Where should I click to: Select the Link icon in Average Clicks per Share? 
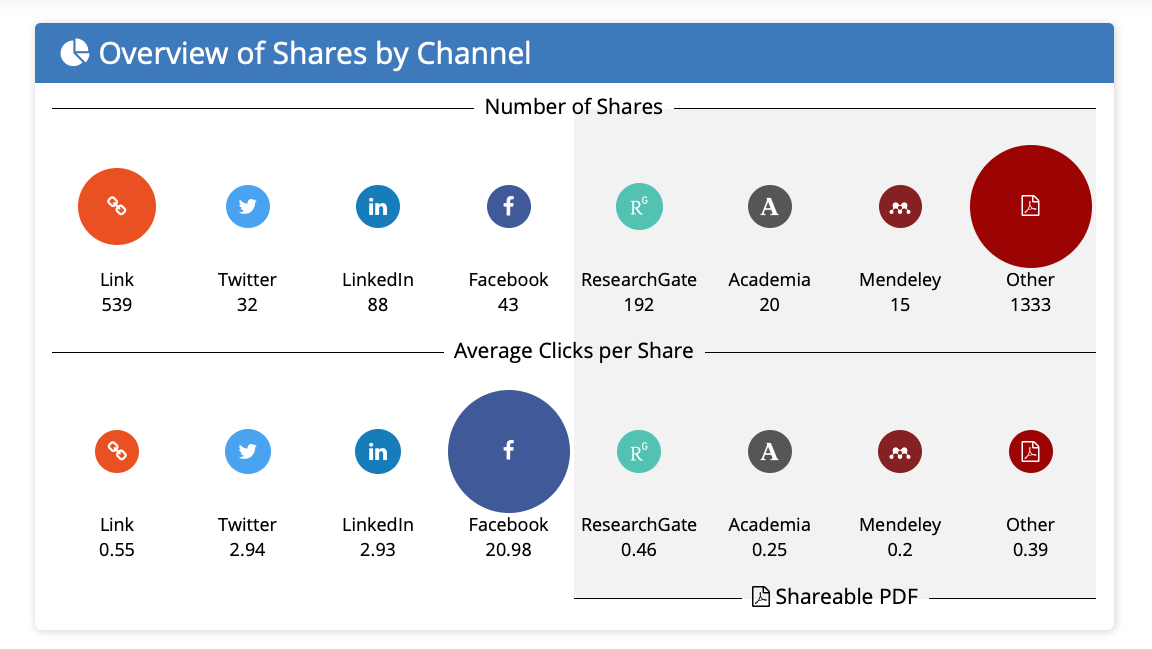tap(117, 452)
